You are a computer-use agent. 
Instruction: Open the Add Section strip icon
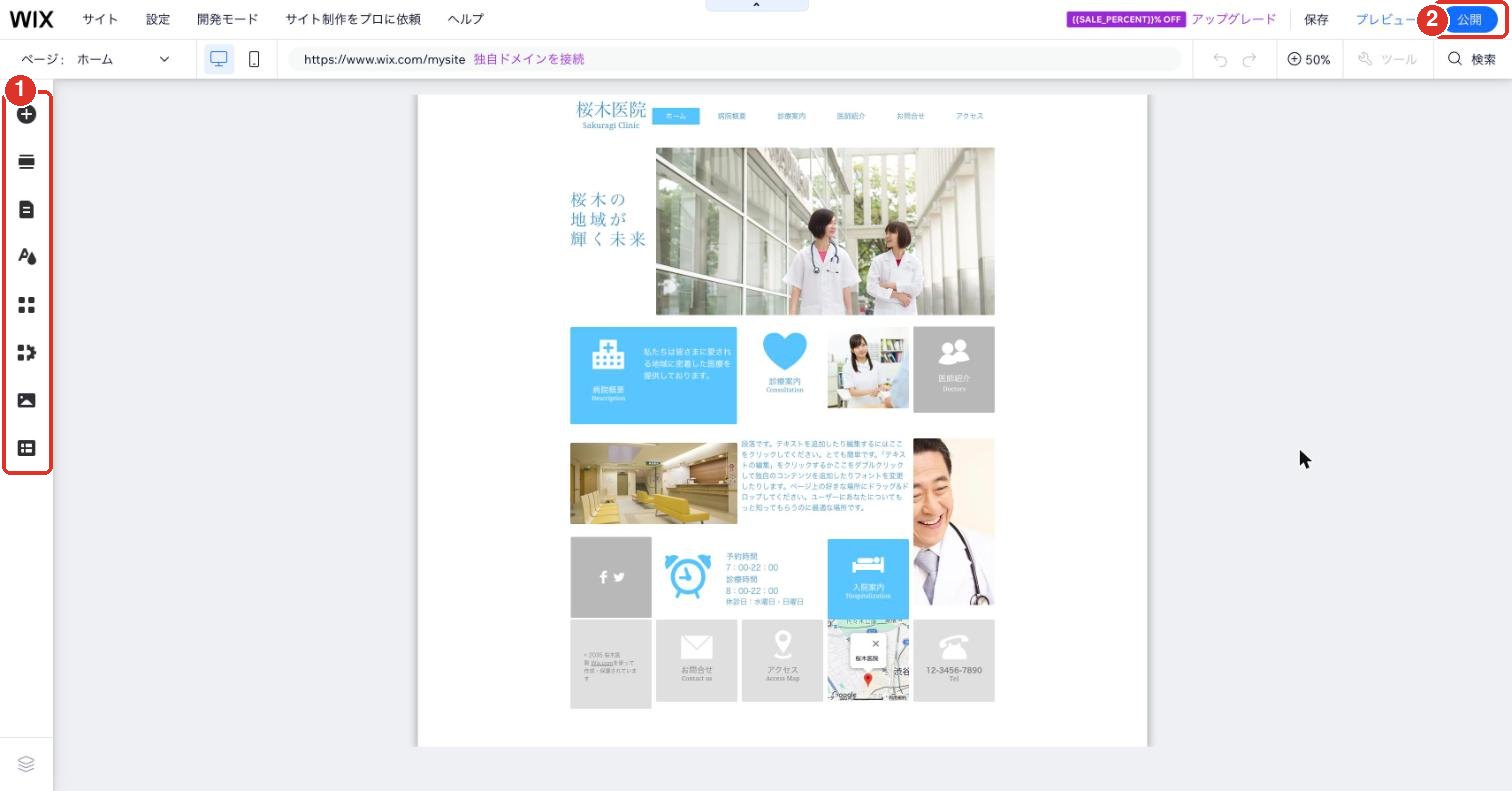(27, 162)
